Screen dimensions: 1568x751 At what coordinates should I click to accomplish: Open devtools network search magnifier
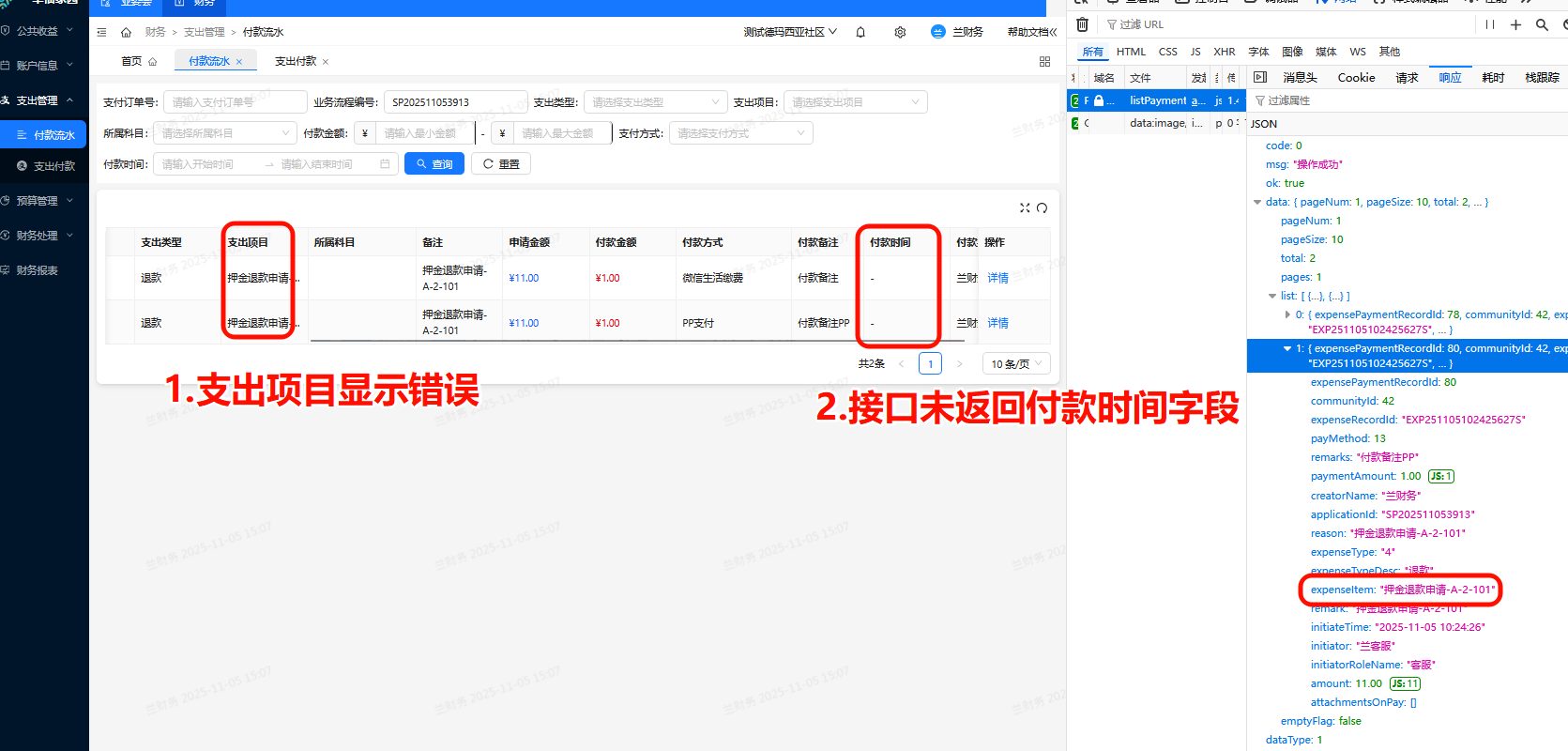point(1542,24)
